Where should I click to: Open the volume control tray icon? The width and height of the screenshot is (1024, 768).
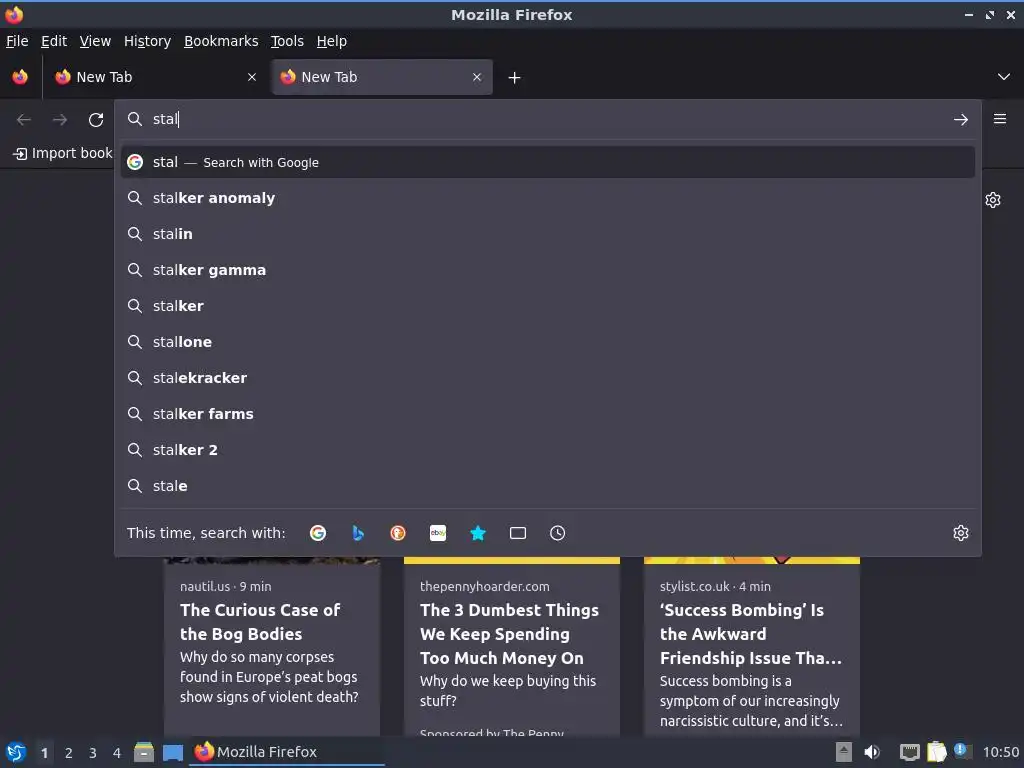[872, 752]
